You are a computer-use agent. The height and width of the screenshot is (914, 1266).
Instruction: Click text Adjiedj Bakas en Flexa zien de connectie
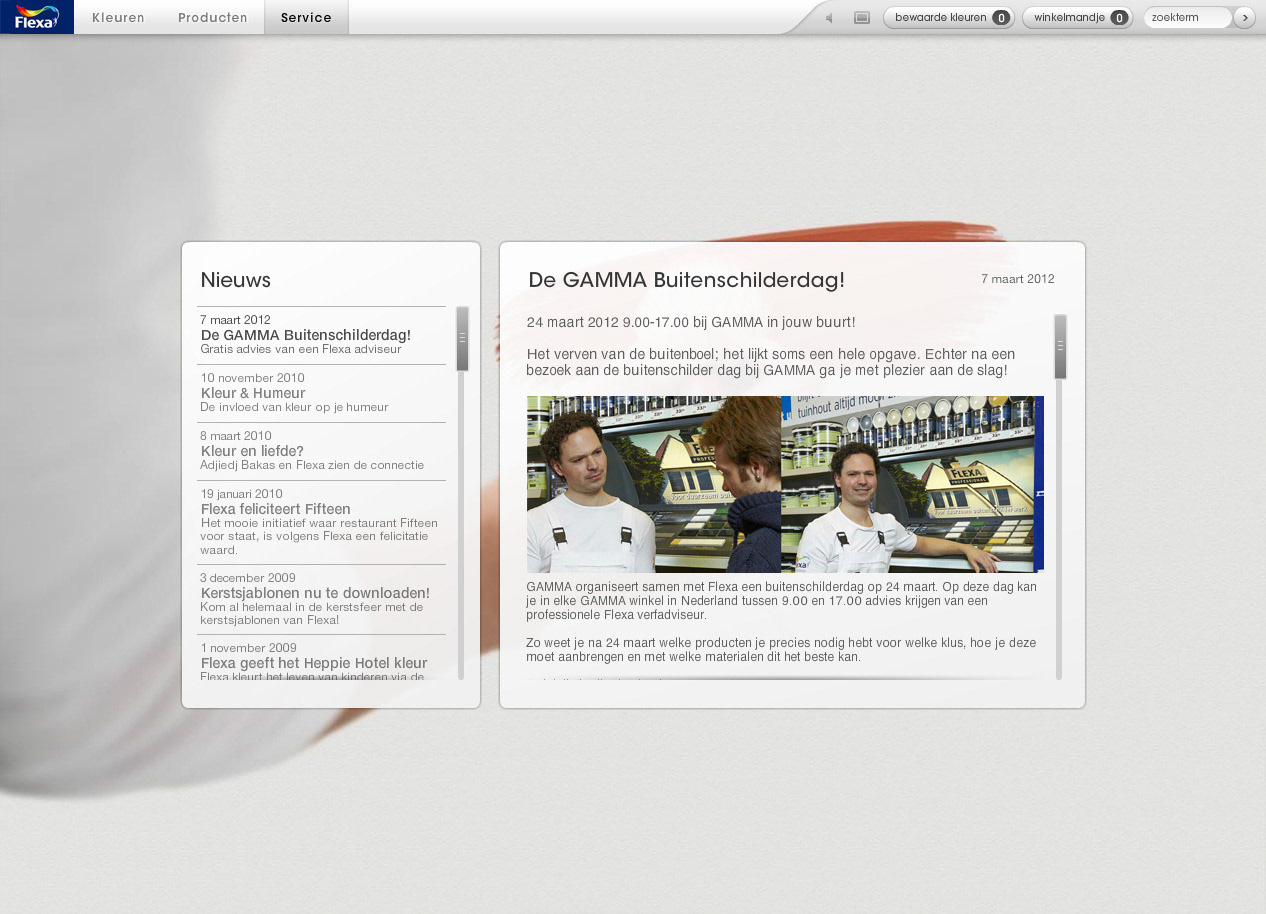click(x=312, y=465)
